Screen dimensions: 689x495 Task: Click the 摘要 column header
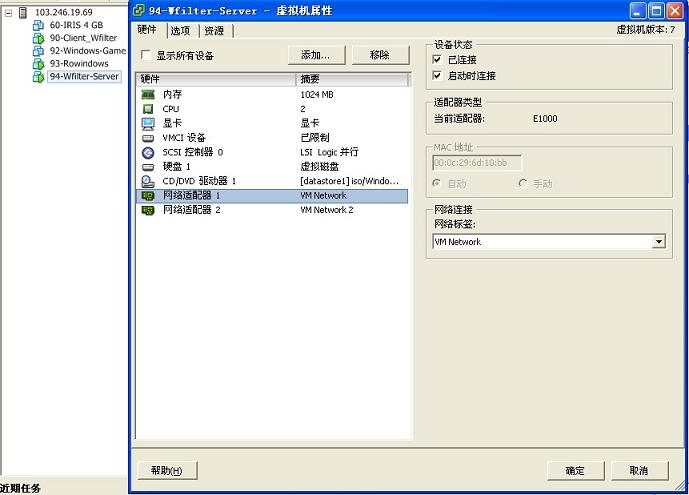(353, 79)
